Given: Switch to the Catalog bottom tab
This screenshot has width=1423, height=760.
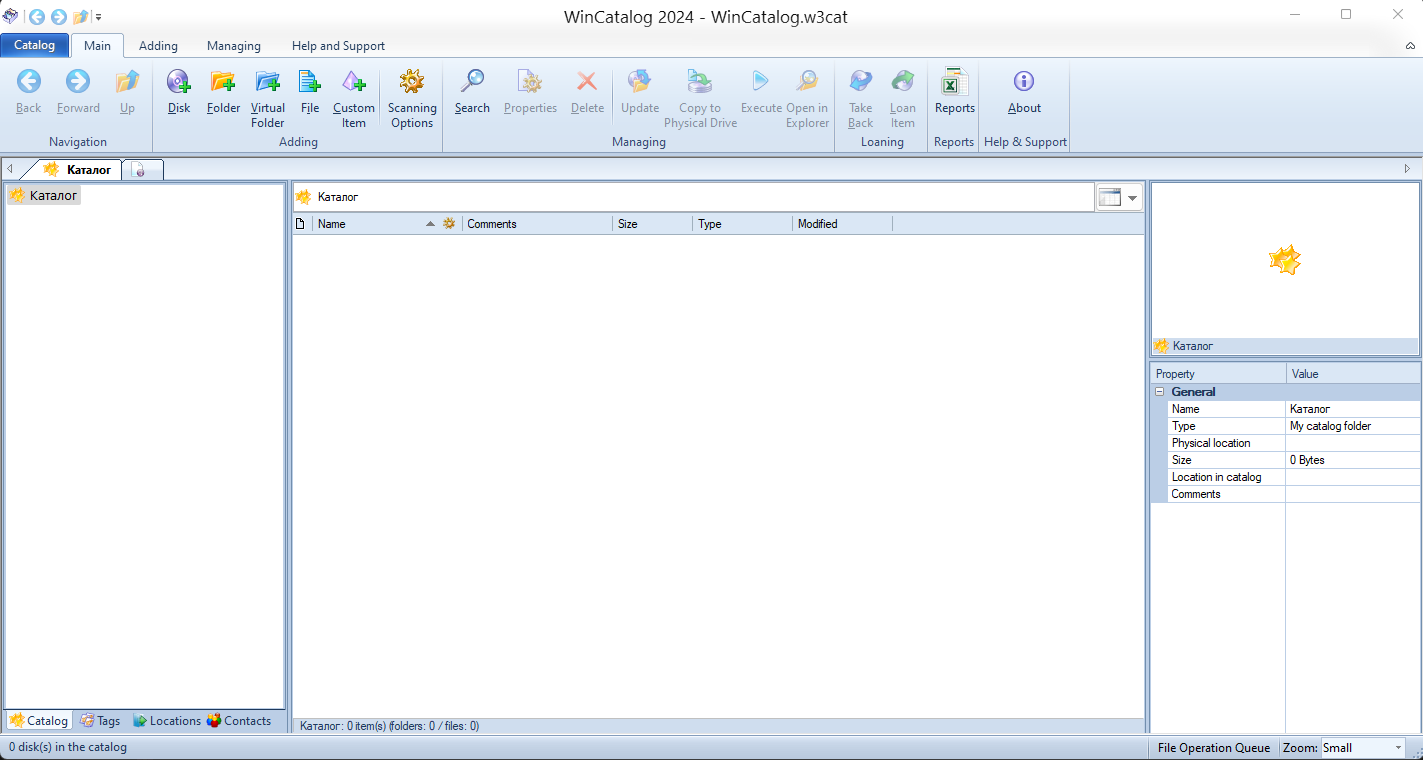Looking at the screenshot, I should [39, 720].
